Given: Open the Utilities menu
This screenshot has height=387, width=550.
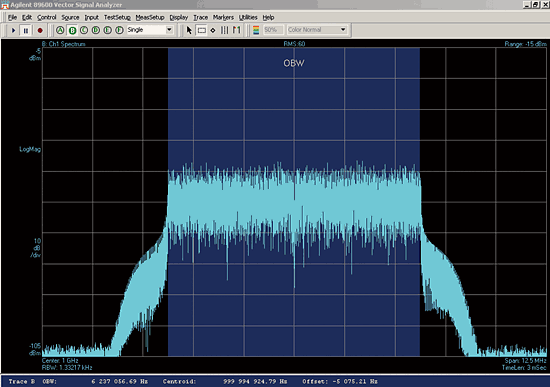Looking at the screenshot, I should pos(248,17).
